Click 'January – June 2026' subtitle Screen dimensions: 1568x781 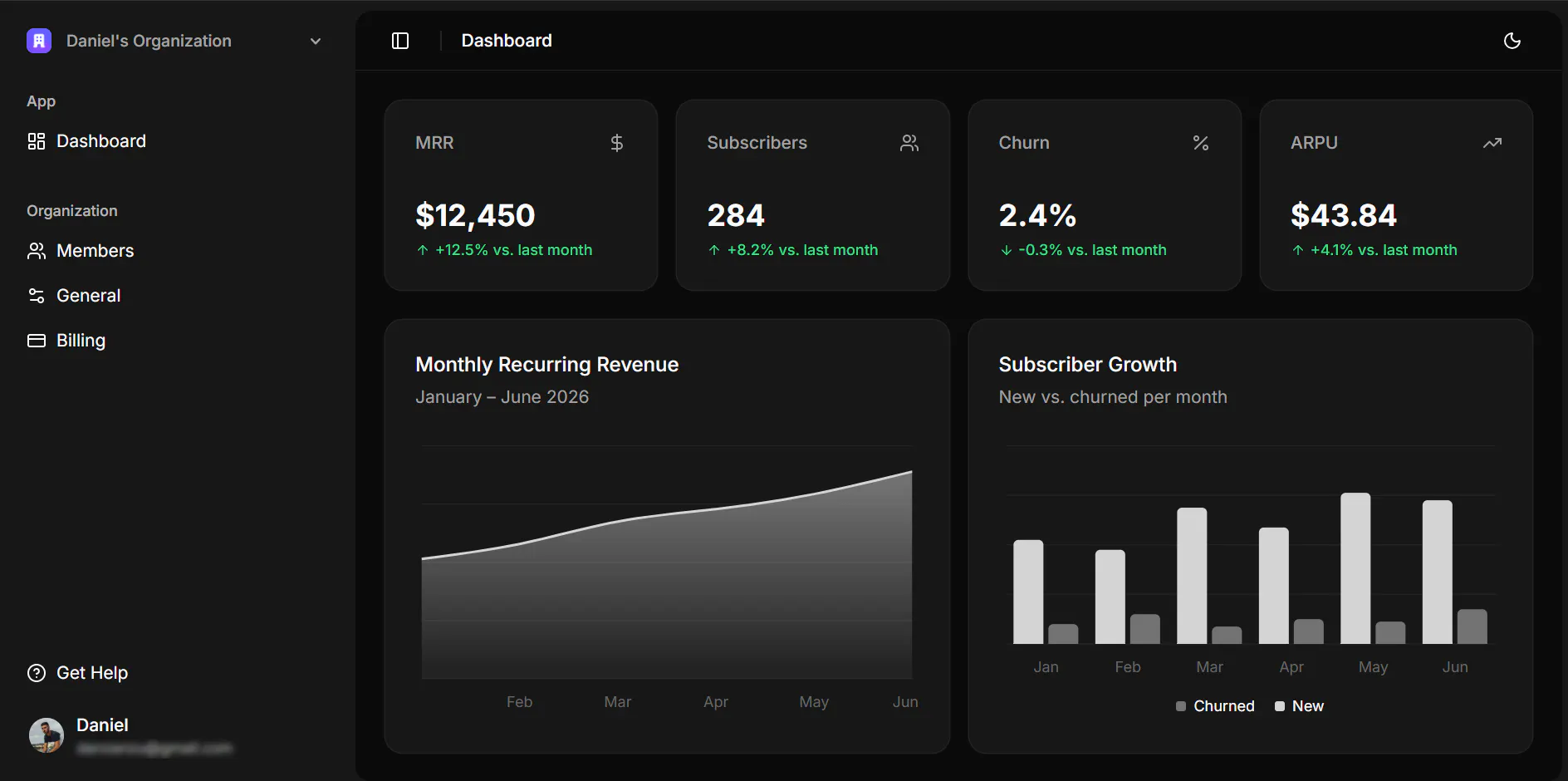click(x=502, y=397)
